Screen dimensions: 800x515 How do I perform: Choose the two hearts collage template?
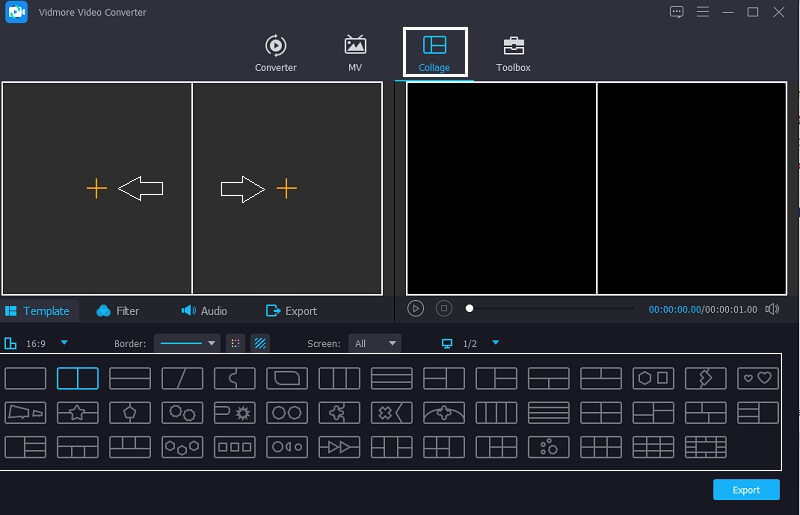[x=757, y=378]
